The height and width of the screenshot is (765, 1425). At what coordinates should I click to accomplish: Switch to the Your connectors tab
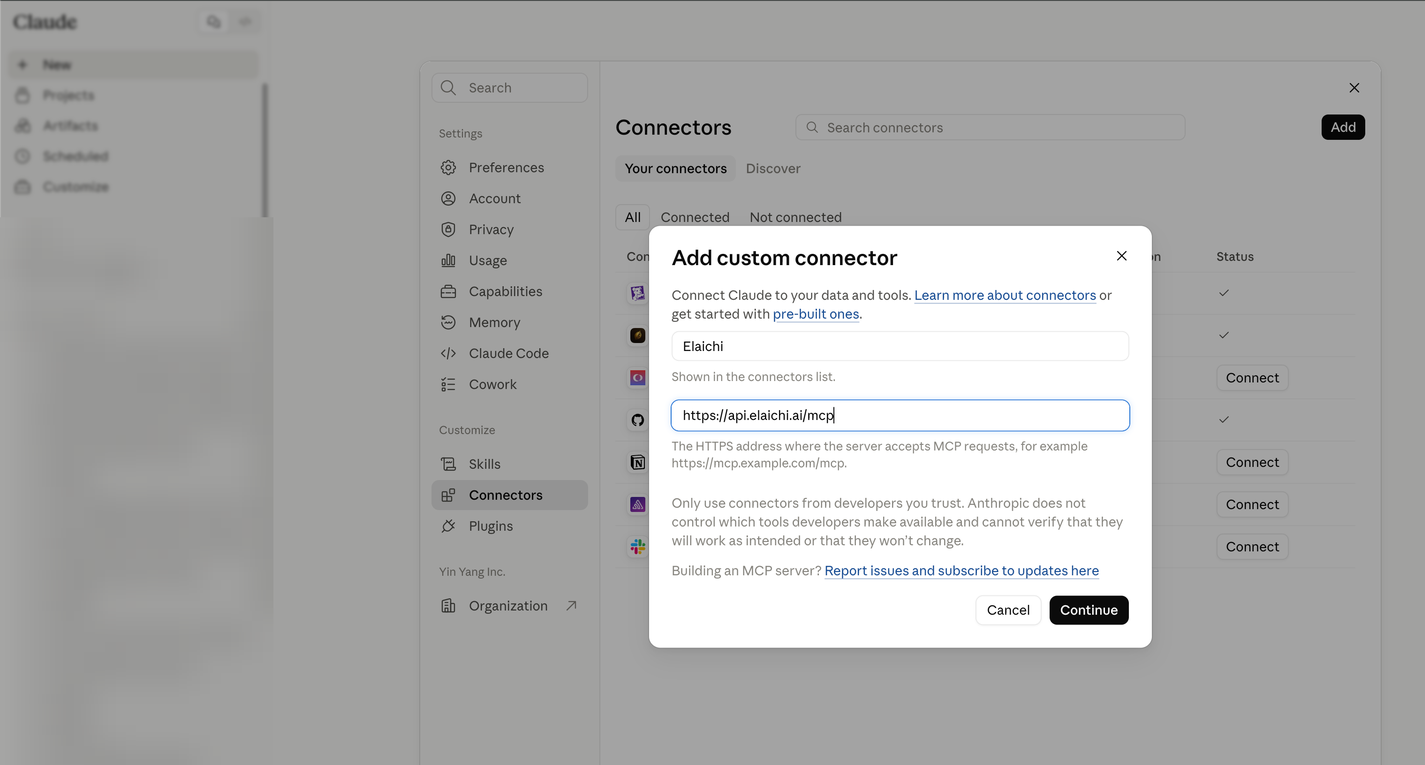tap(676, 168)
